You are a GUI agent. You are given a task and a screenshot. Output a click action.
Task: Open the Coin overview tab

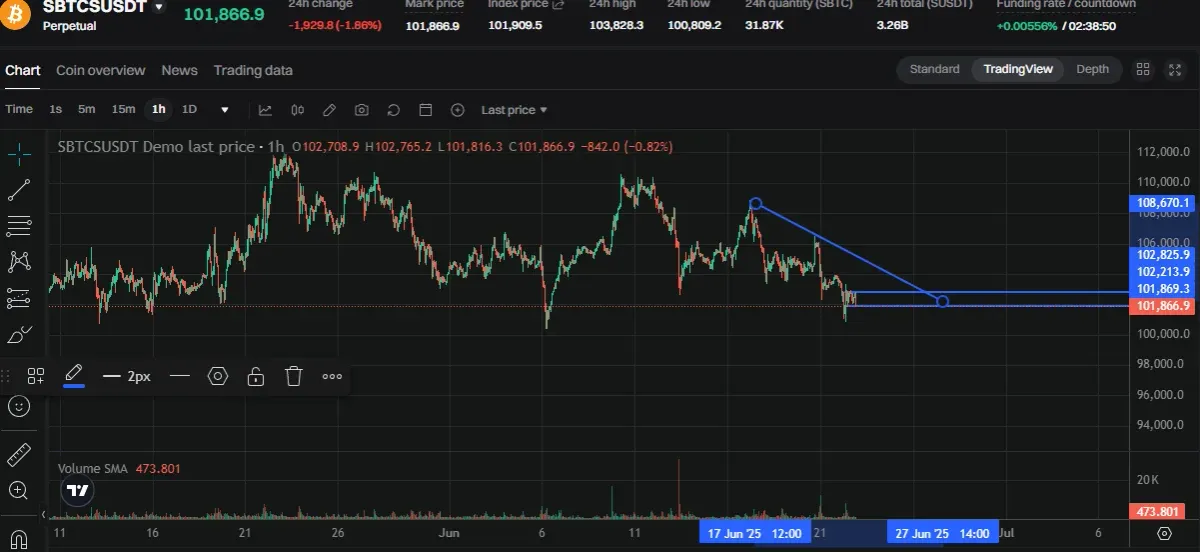pyautogui.click(x=100, y=70)
